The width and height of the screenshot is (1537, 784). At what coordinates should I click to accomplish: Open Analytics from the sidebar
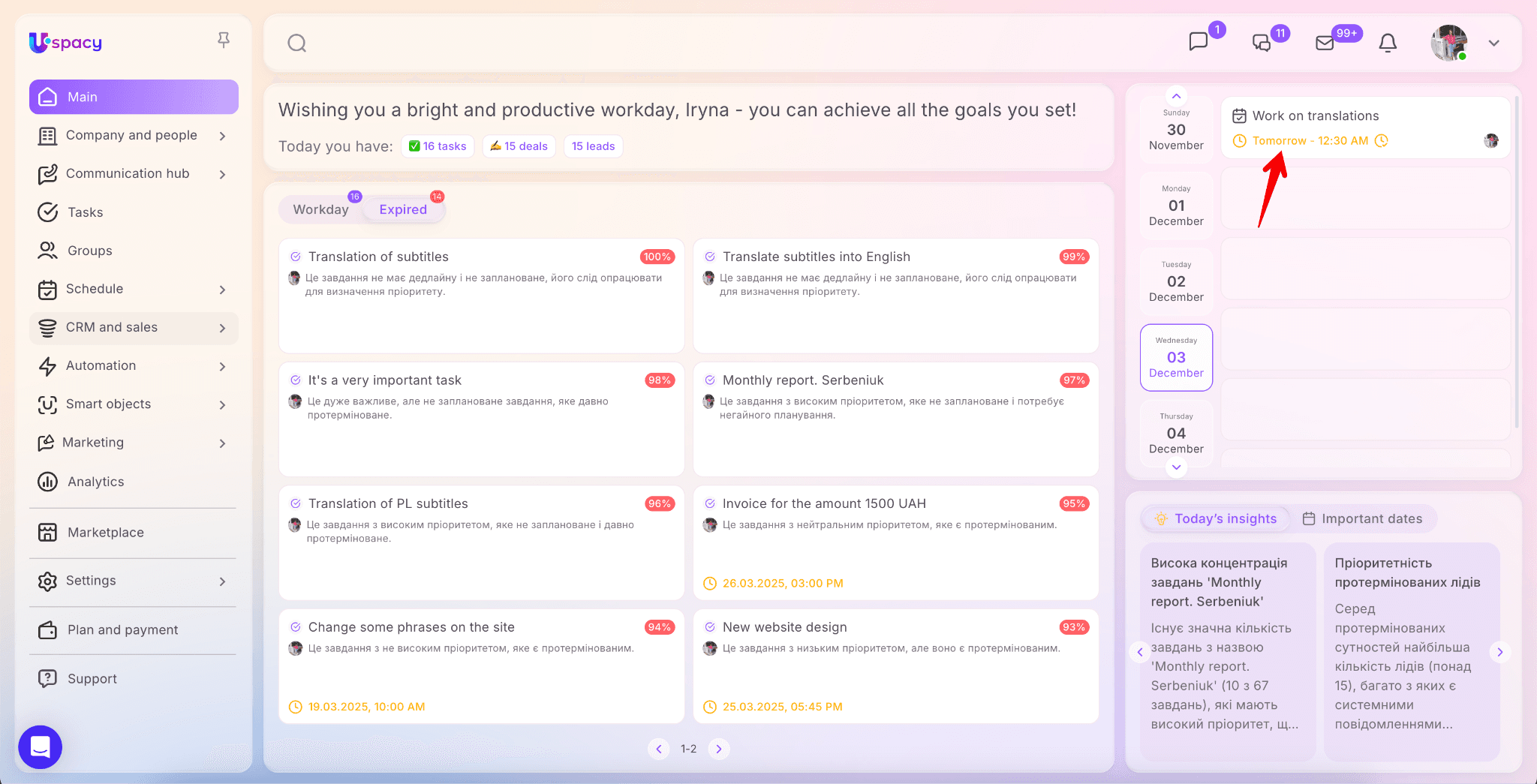(95, 482)
